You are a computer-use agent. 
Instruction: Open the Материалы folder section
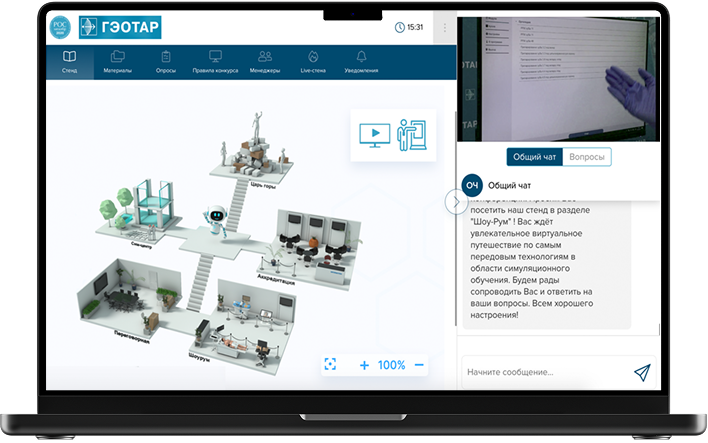tap(117, 62)
